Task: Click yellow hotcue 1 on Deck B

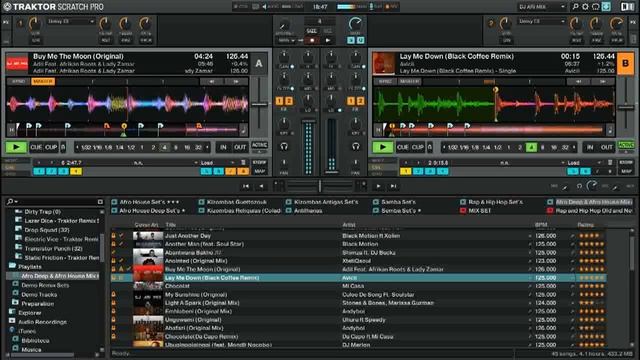Action: pyautogui.click(x=406, y=171)
